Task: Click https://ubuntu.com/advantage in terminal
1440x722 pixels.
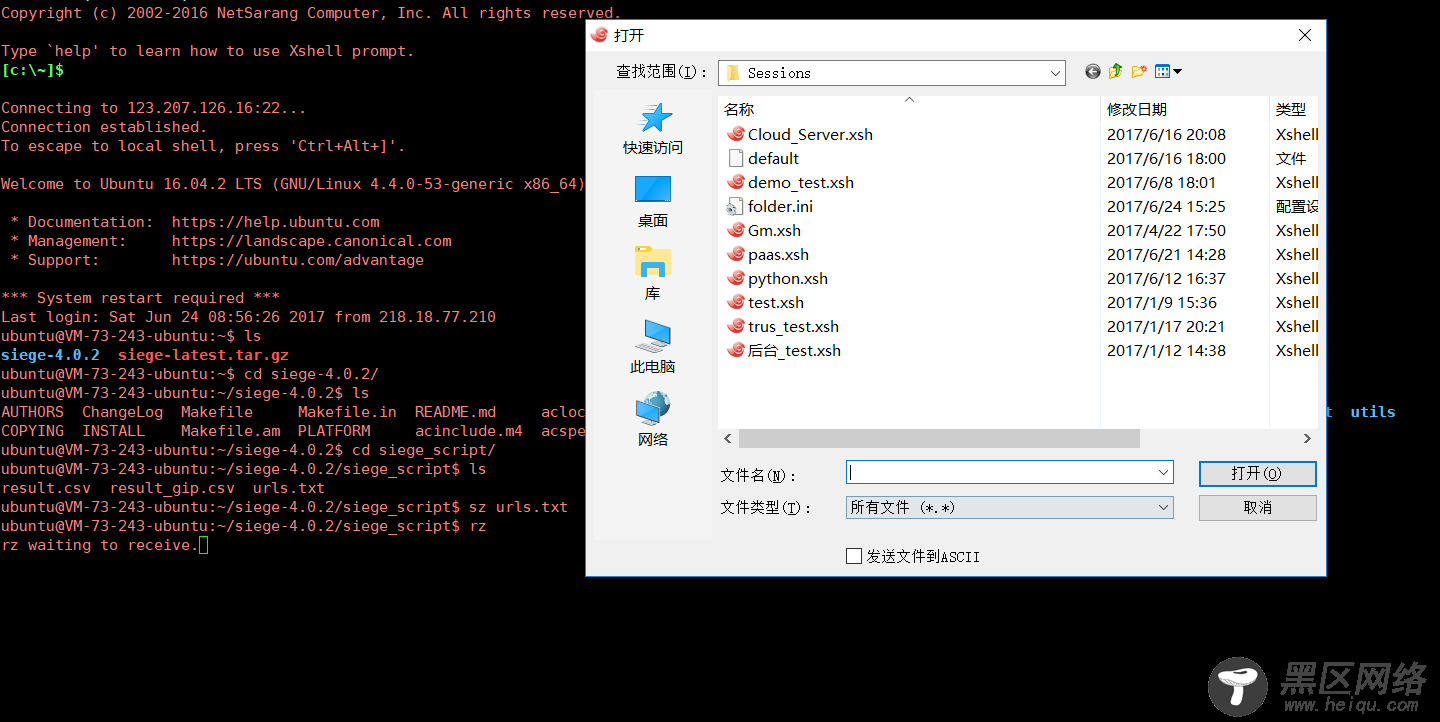Action: [x=297, y=260]
